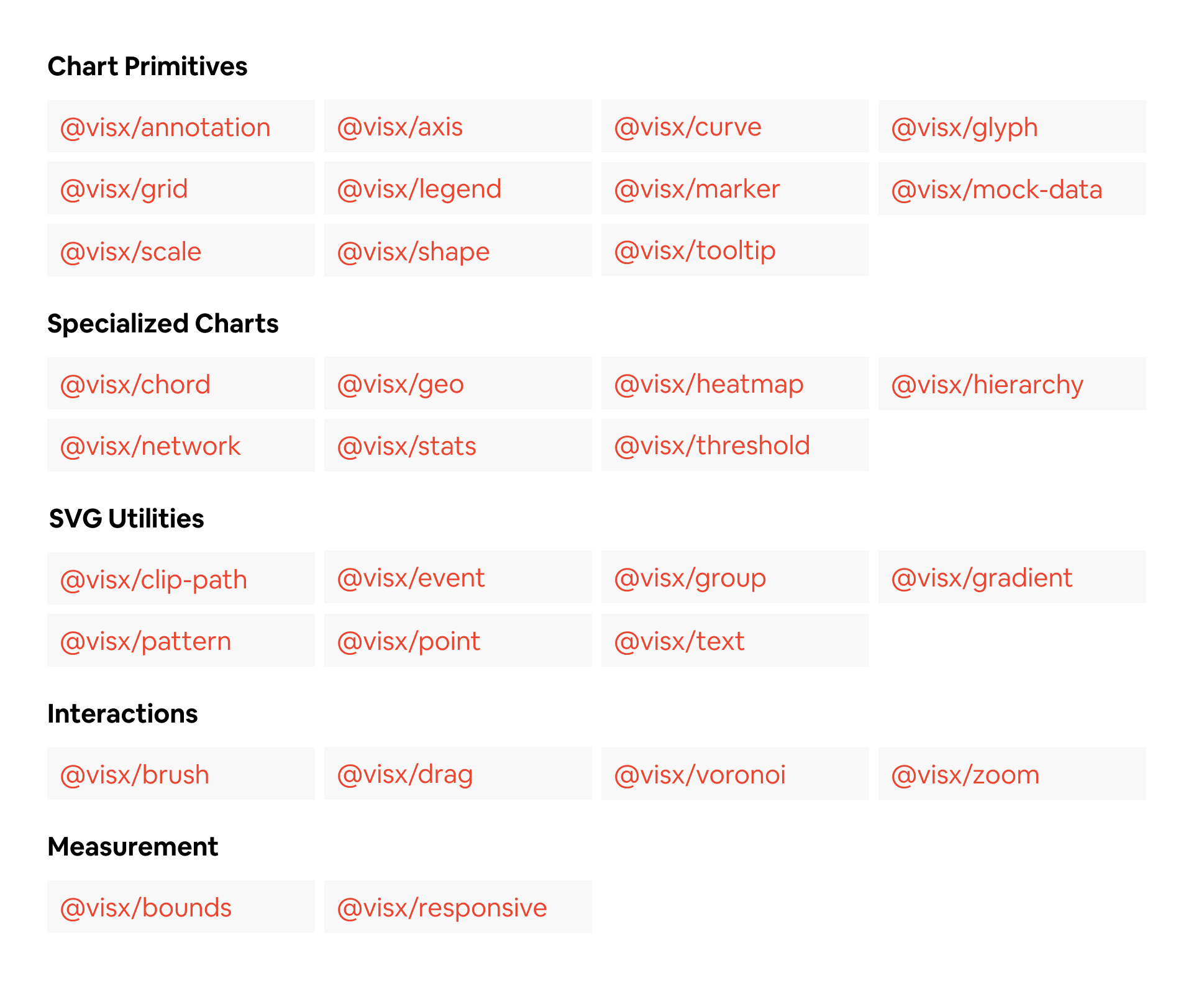
Task: Open the @visx/zoom package link
Action: [965, 774]
